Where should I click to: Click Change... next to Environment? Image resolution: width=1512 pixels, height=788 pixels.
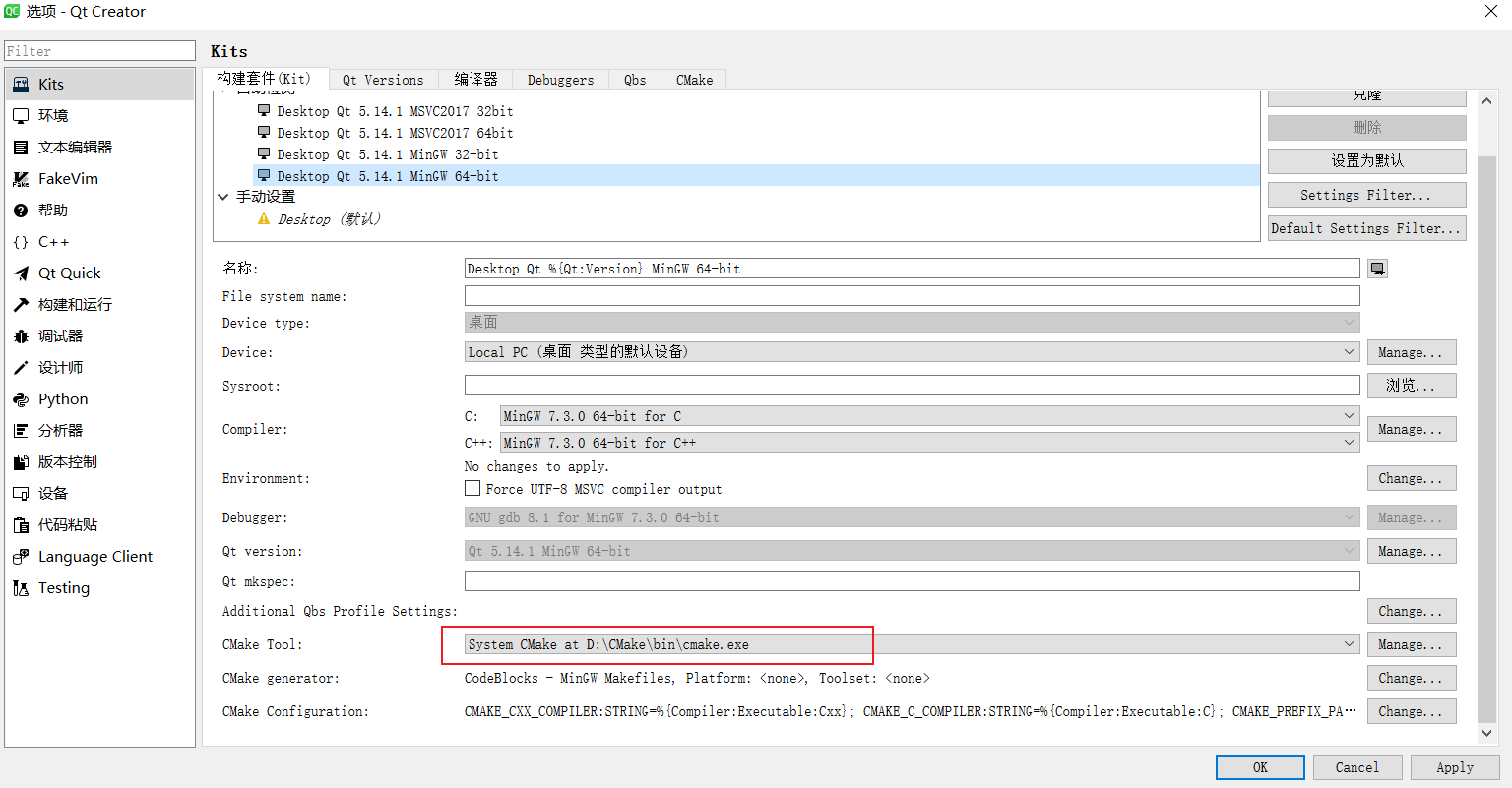click(1412, 478)
